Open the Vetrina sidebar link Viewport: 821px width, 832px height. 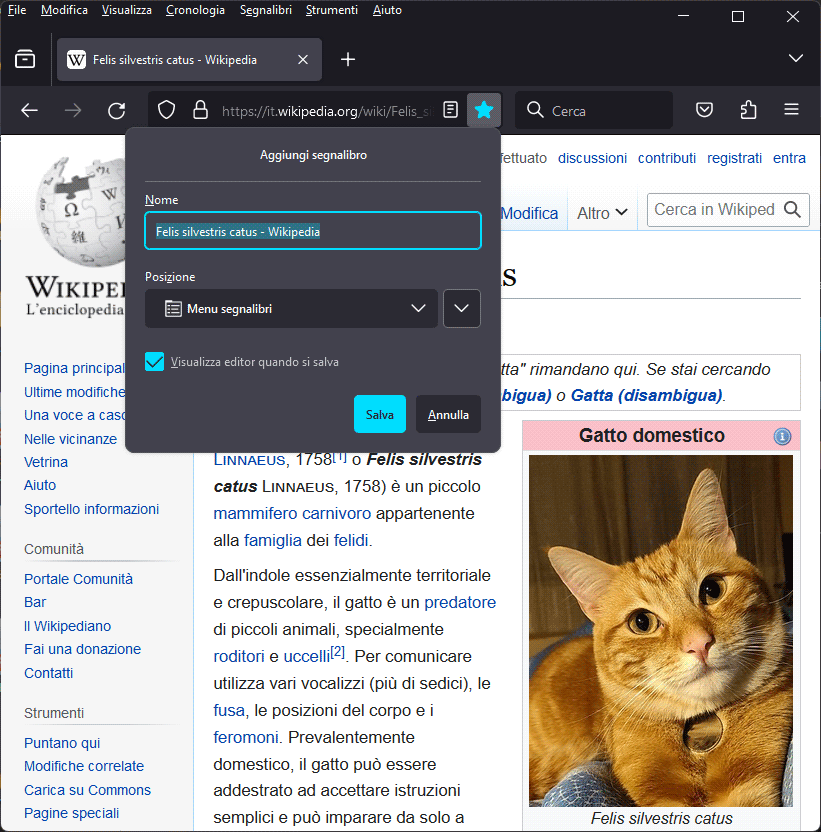tap(46, 462)
